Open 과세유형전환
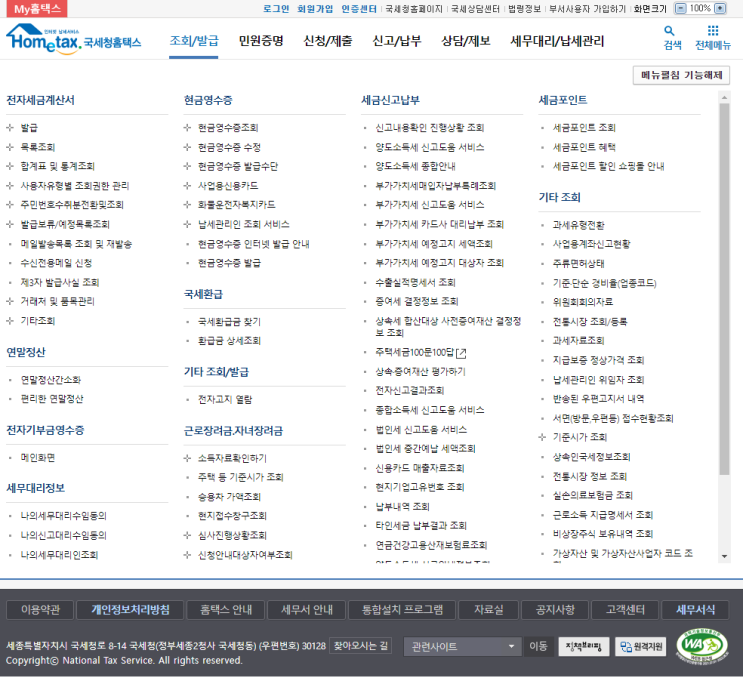 579,225
